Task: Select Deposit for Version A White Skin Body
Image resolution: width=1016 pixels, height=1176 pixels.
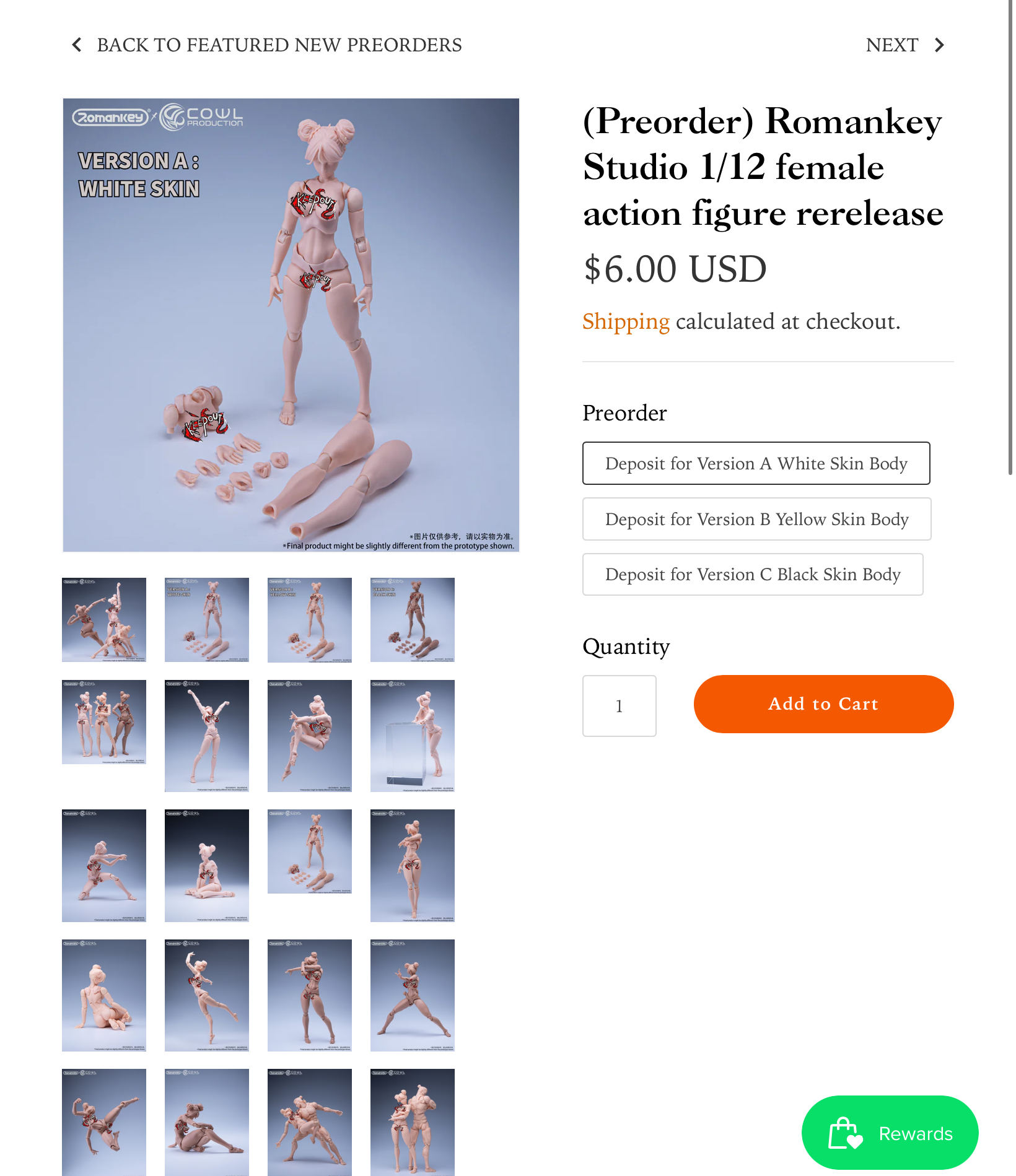Action: tap(756, 463)
